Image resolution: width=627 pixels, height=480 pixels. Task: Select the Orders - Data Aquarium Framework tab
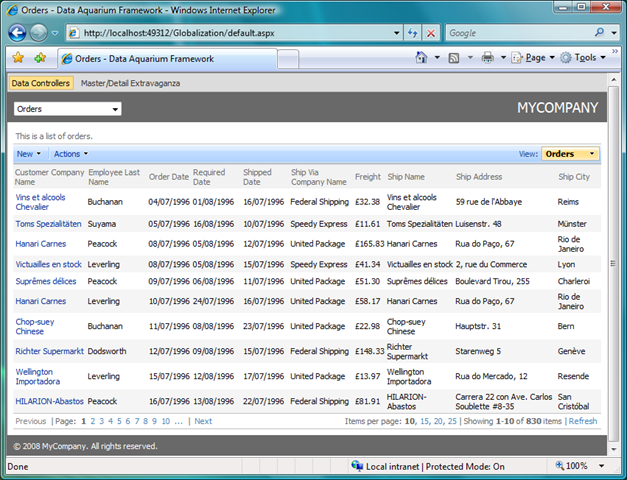click(x=167, y=59)
